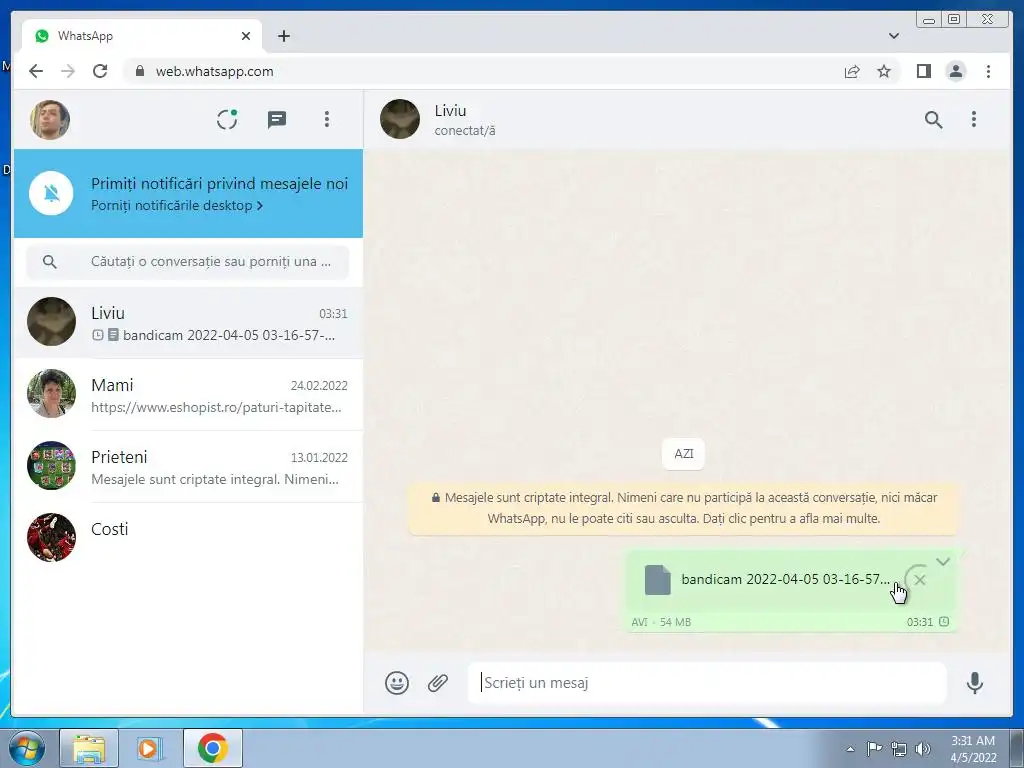The height and width of the screenshot is (768, 1024).
Task: Open conversation three-dot menu for Liviu
Action: click(x=974, y=120)
